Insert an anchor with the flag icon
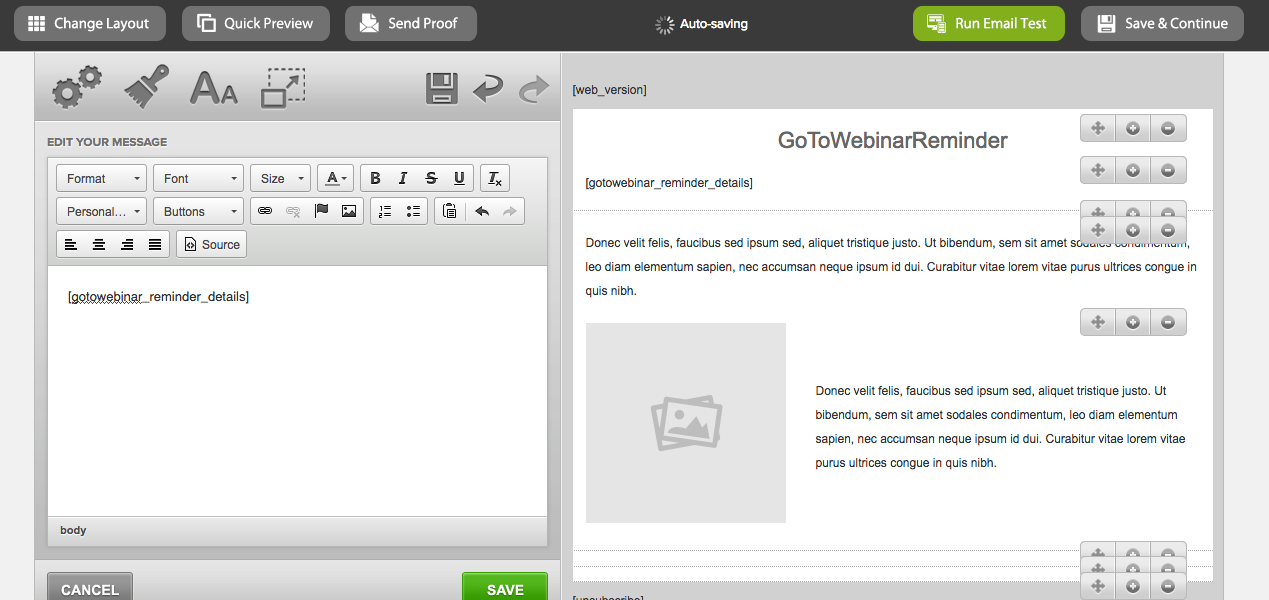This screenshot has width=1269, height=600. coord(321,211)
